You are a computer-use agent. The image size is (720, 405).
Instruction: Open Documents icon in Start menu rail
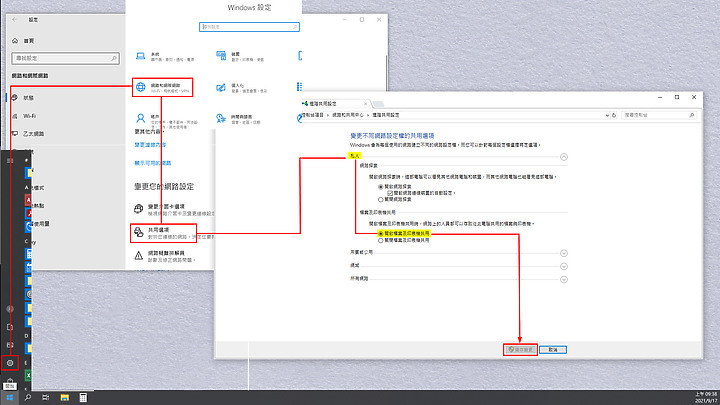point(10,326)
